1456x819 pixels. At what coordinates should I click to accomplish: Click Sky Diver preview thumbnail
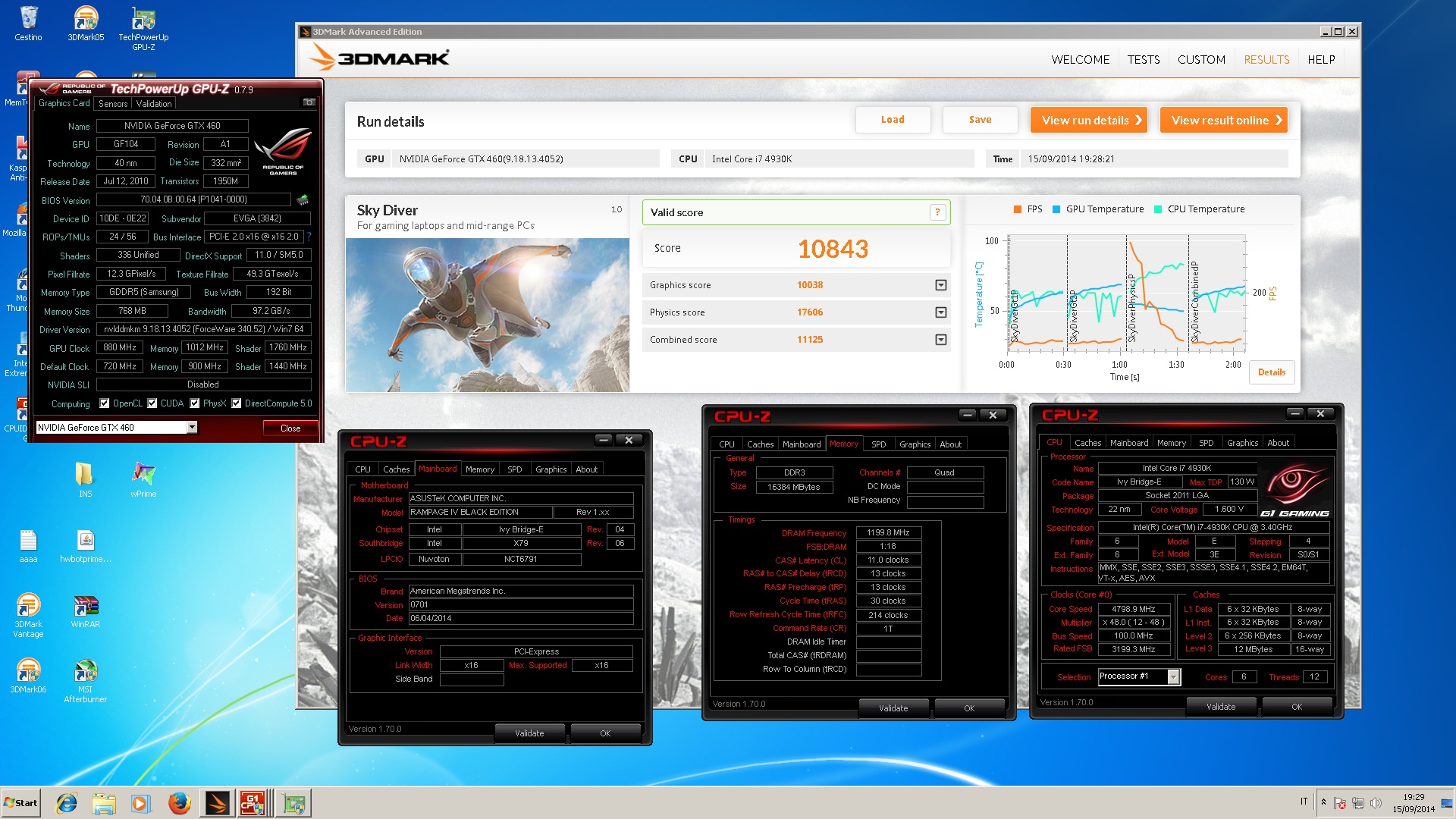[488, 315]
